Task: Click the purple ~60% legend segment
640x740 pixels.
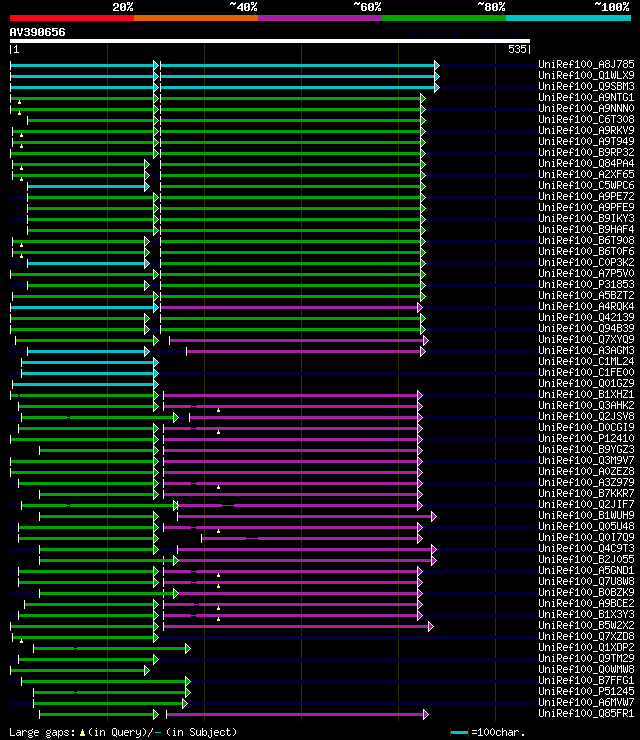Action: [320, 18]
